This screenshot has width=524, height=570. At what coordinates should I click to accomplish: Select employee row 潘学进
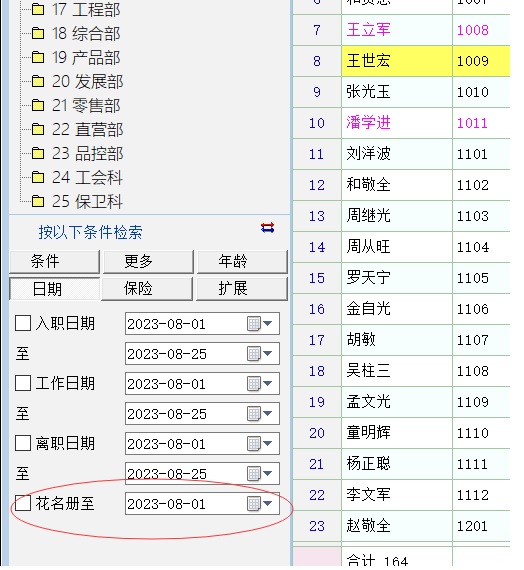pos(401,123)
